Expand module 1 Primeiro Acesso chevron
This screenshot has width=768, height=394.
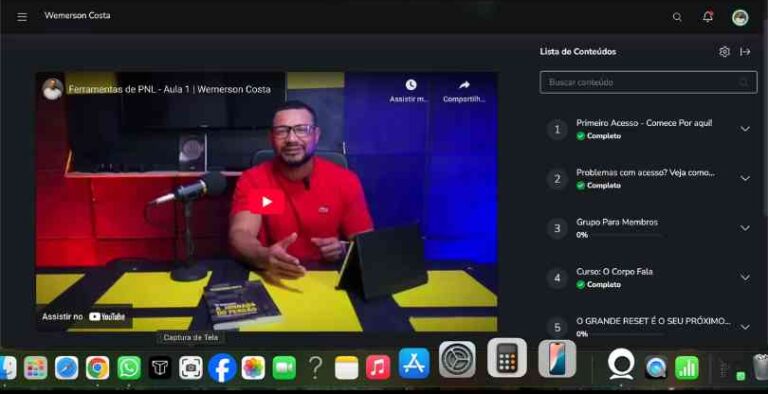click(x=745, y=129)
